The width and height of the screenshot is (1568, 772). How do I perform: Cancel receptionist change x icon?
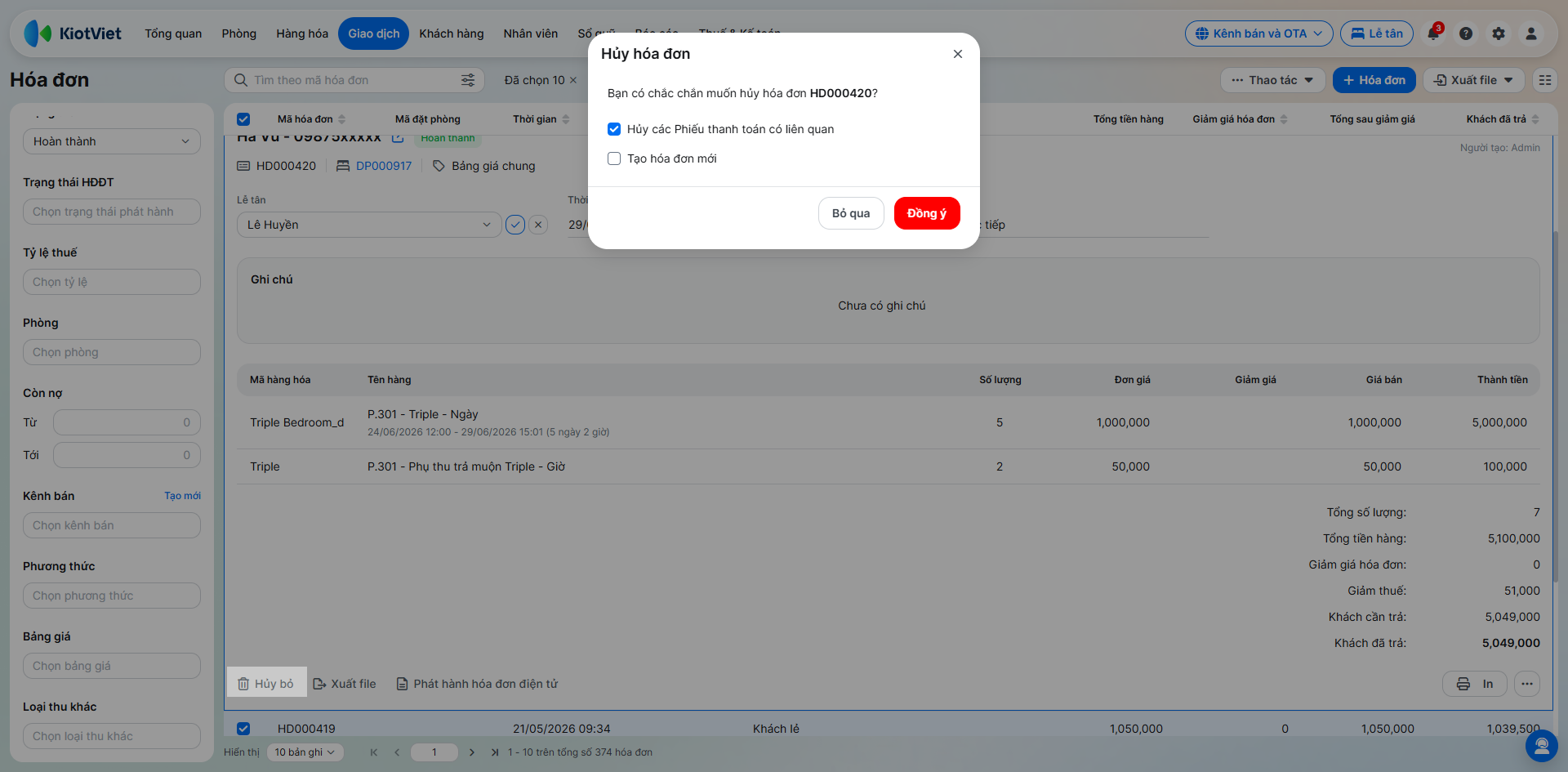click(x=538, y=225)
